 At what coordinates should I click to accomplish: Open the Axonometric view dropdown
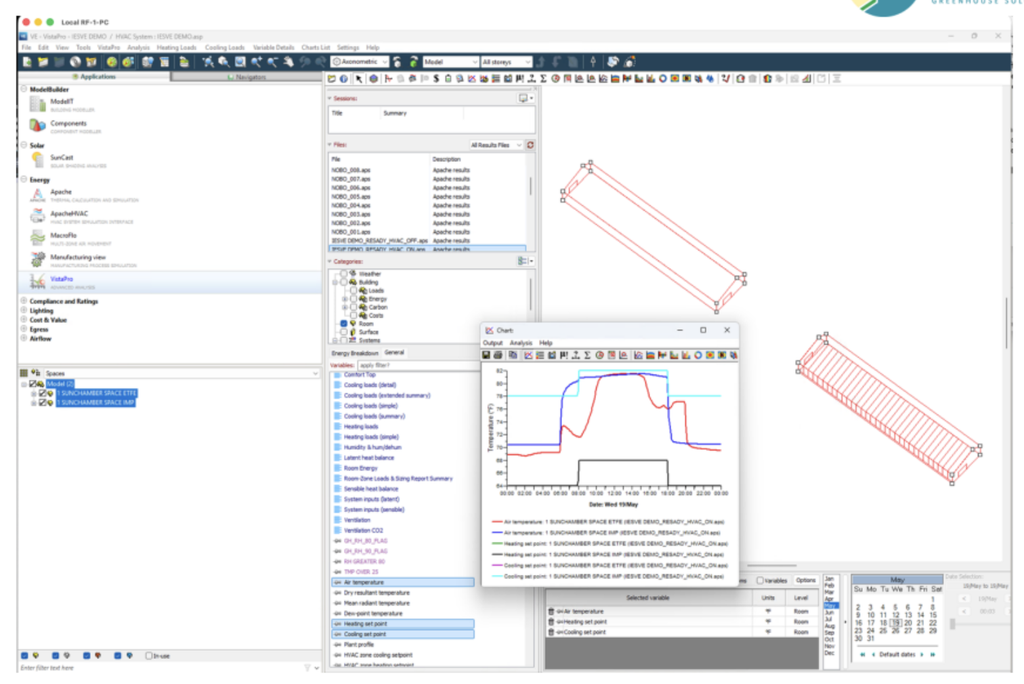coord(360,62)
